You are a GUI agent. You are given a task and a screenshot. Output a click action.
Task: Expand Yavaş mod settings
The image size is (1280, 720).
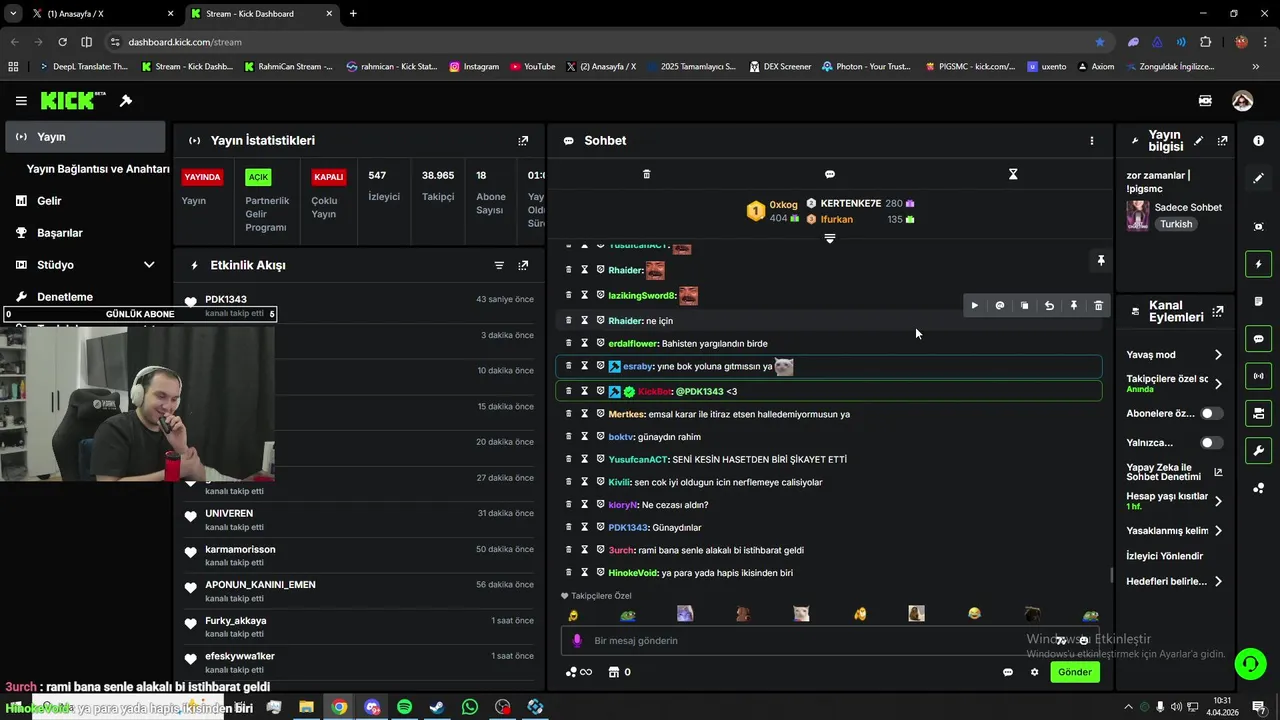tap(1218, 355)
